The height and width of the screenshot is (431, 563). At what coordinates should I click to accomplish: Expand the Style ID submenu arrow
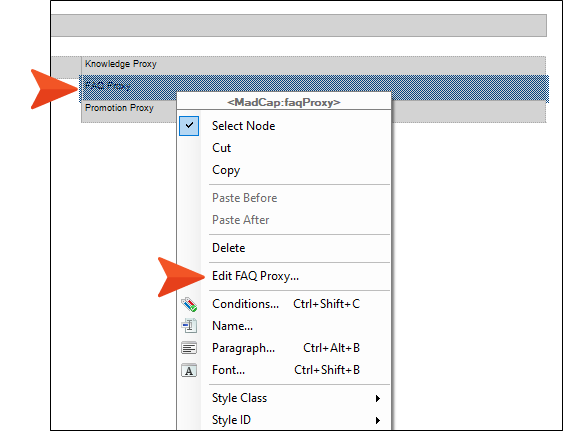pos(377,420)
